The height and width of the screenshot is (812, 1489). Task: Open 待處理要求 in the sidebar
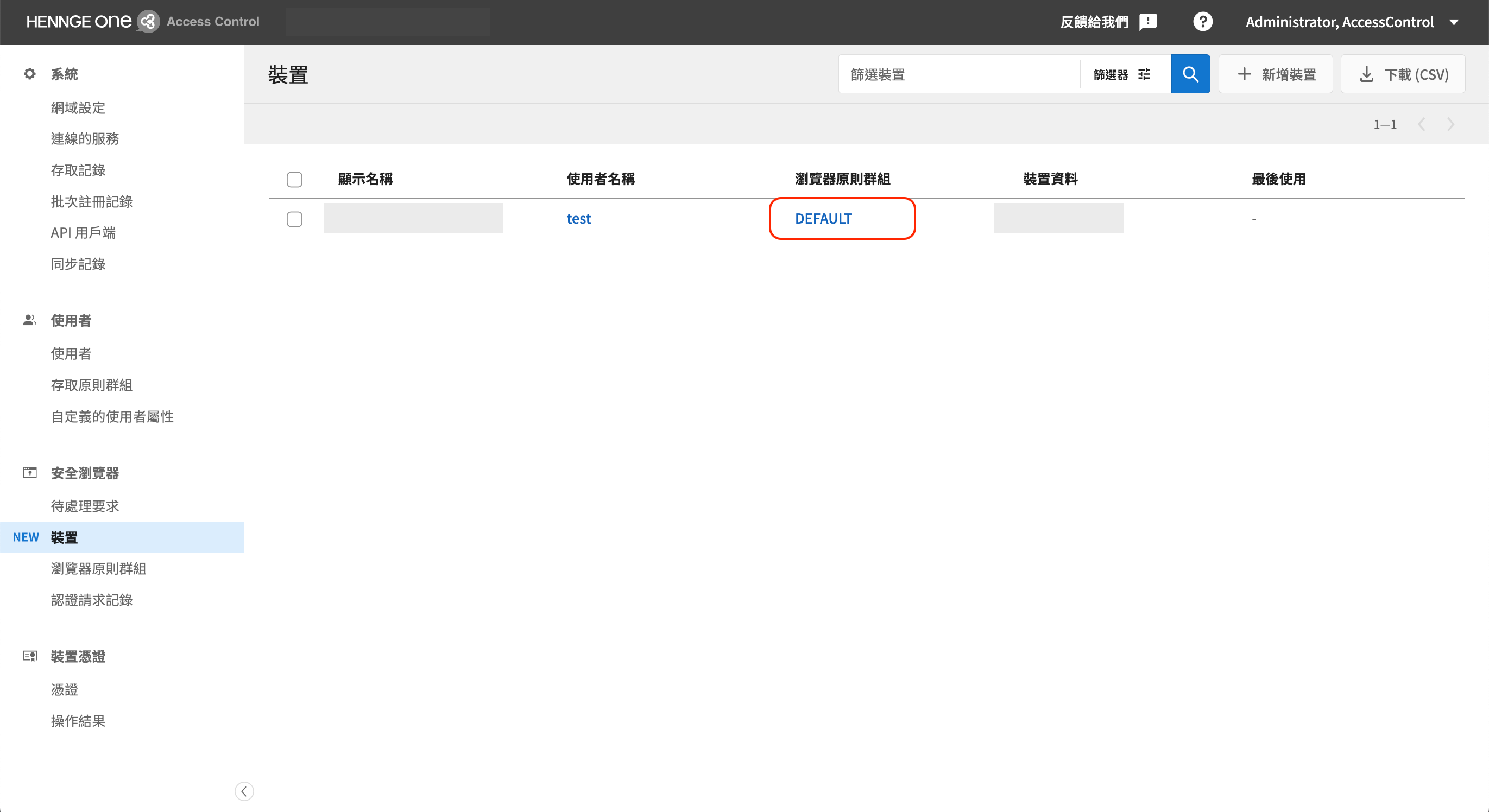(x=85, y=506)
